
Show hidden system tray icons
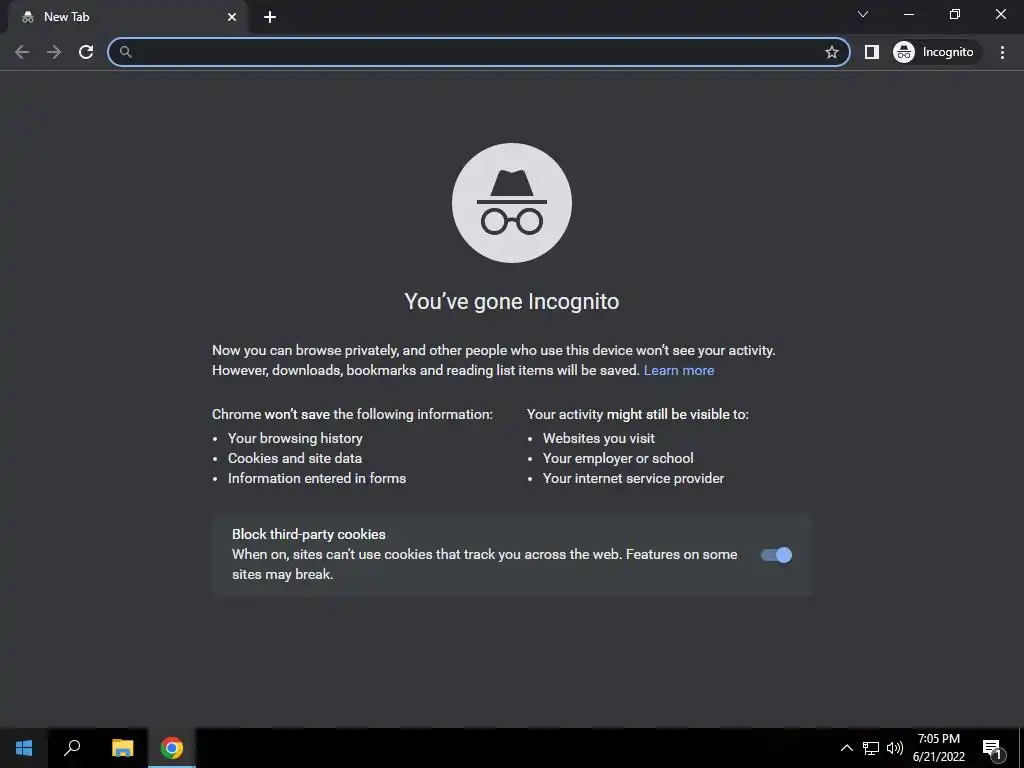point(846,748)
